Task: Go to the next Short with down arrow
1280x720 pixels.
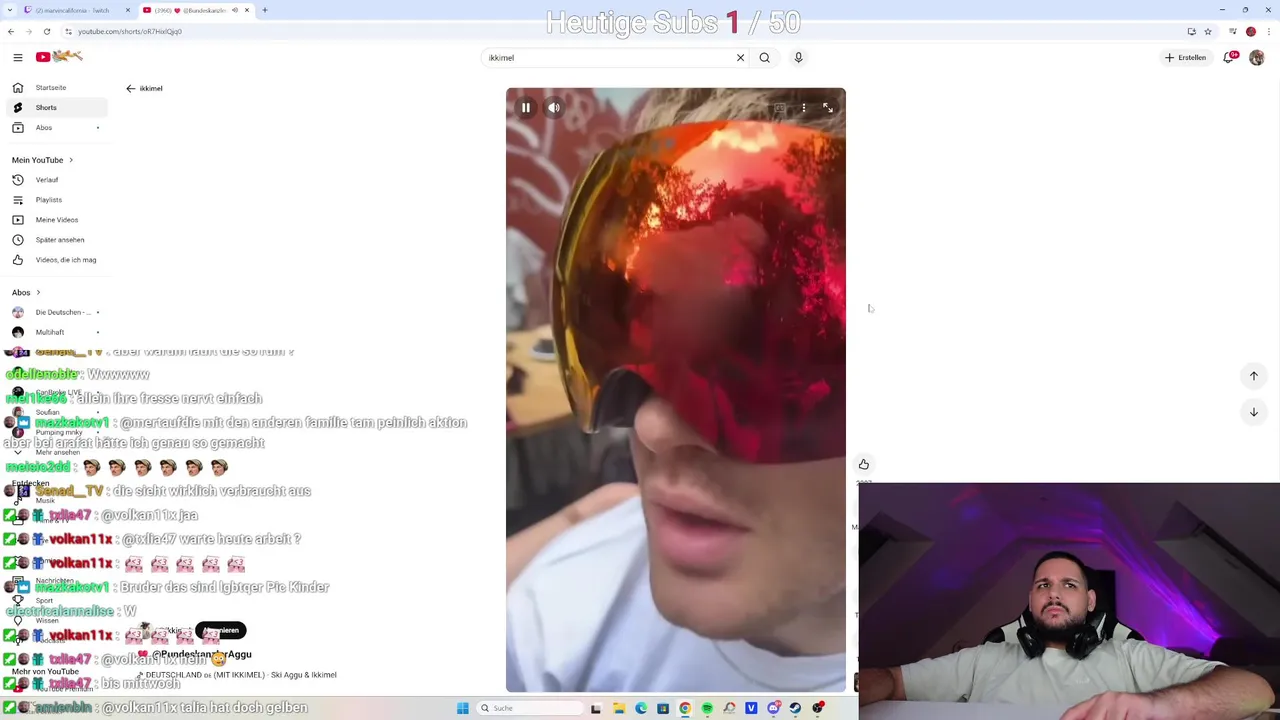Action: pos(1253,412)
